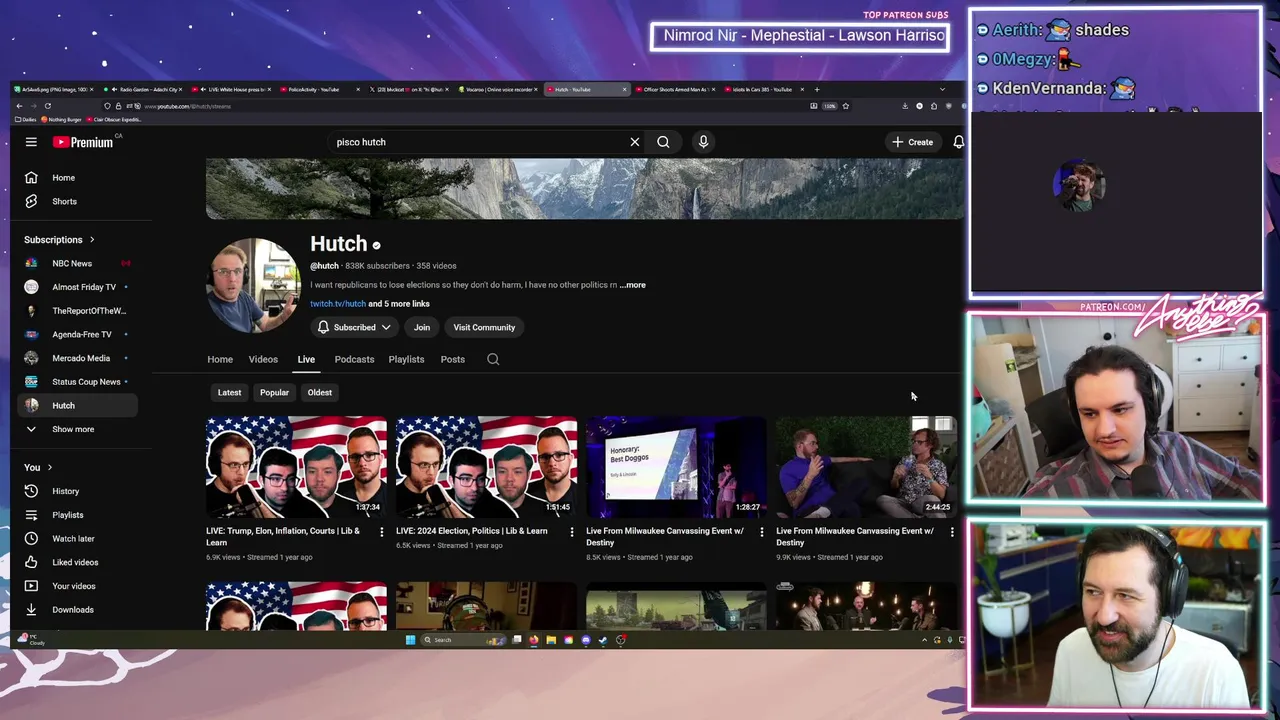Click Hutch channel avatar picture
Viewport: 1280px width, 720px height.
click(x=253, y=285)
